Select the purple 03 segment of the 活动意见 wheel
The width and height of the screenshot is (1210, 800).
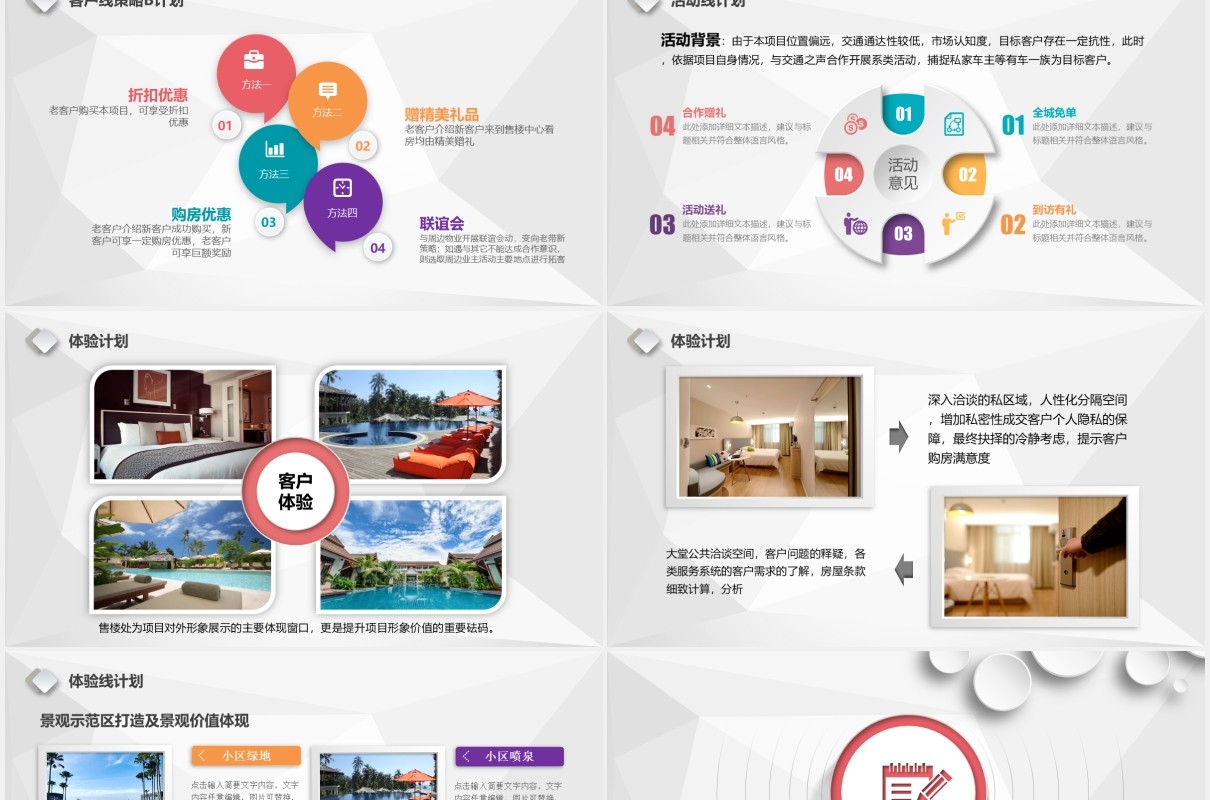[x=903, y=234]
